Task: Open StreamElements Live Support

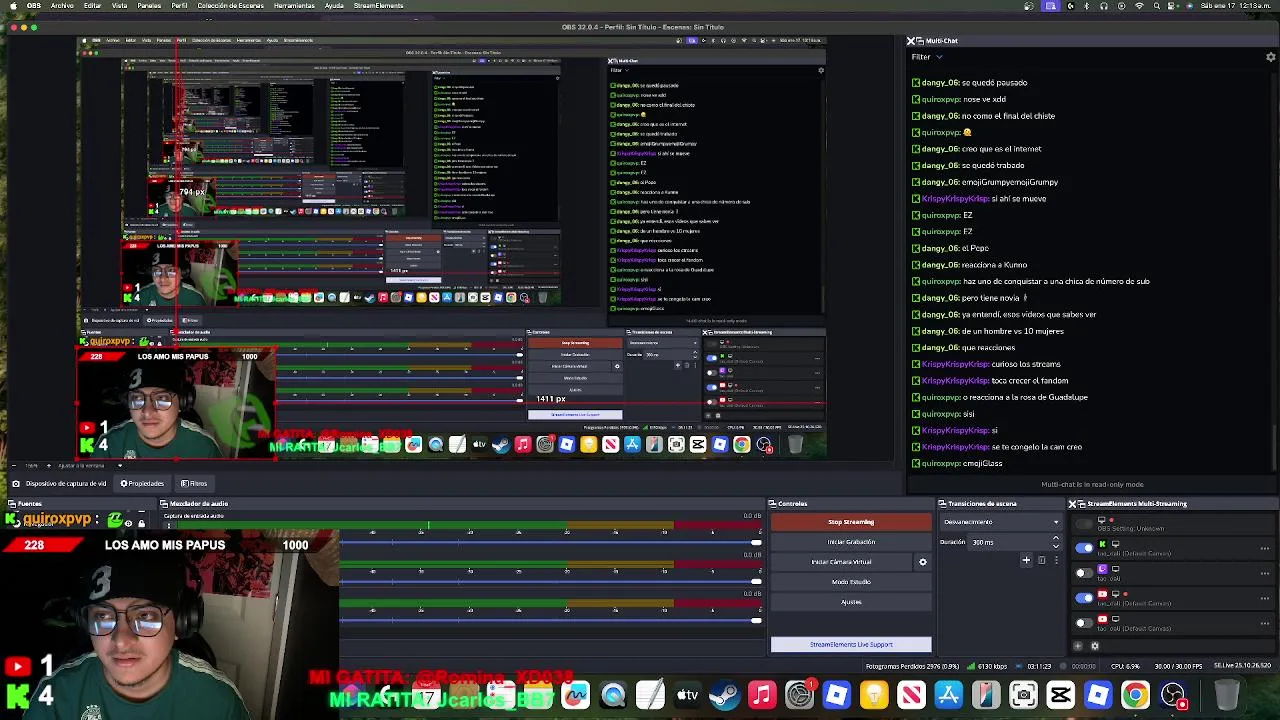Action: (x=851, y=645)
